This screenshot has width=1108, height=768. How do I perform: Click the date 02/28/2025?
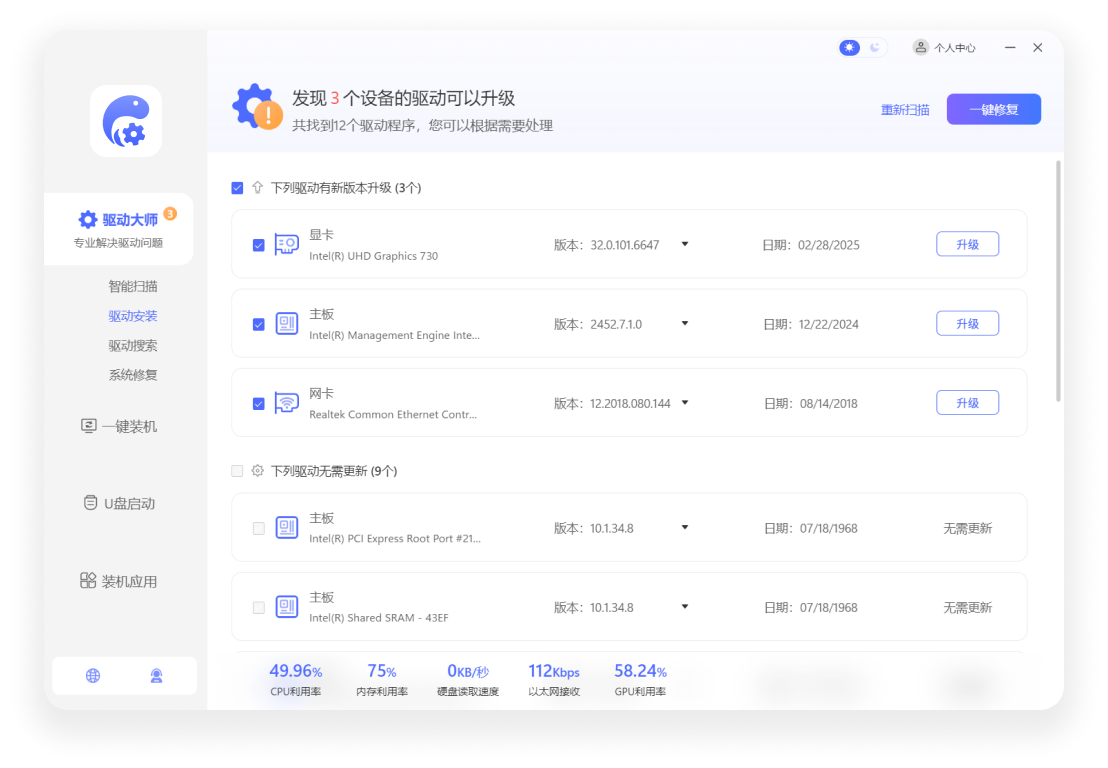click(x=829, y=245)
